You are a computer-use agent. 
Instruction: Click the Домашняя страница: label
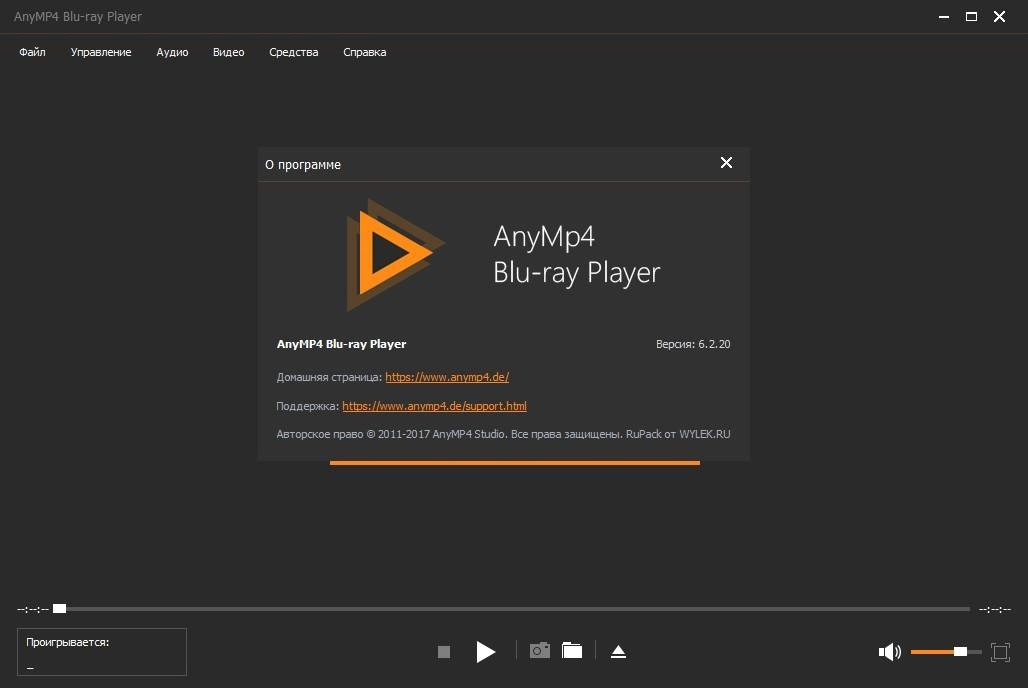tap(329, 377)
